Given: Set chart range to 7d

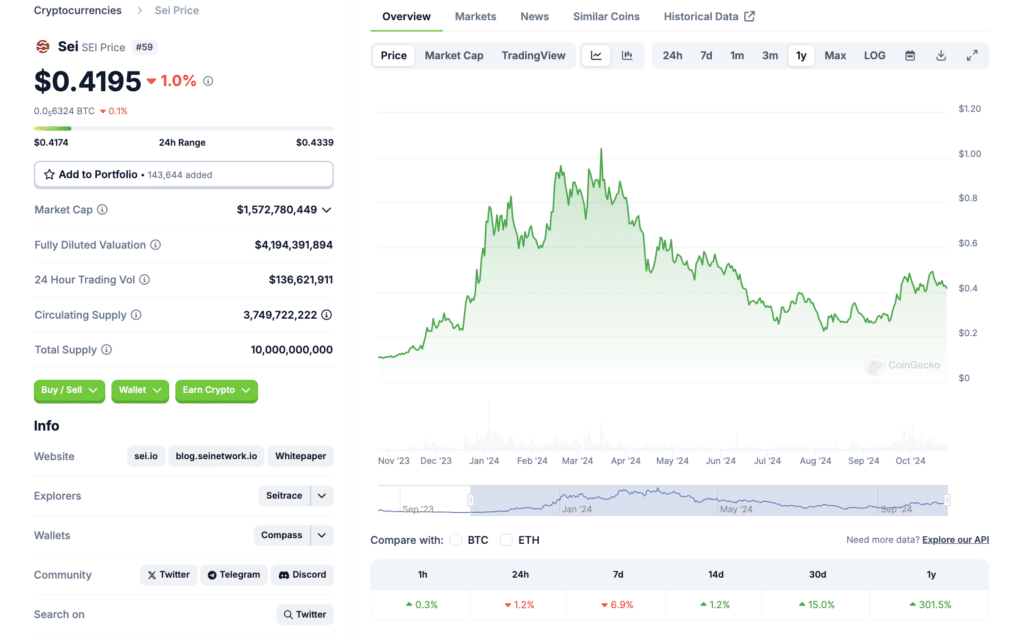Looking at the screenshot, I should point(706,55).
